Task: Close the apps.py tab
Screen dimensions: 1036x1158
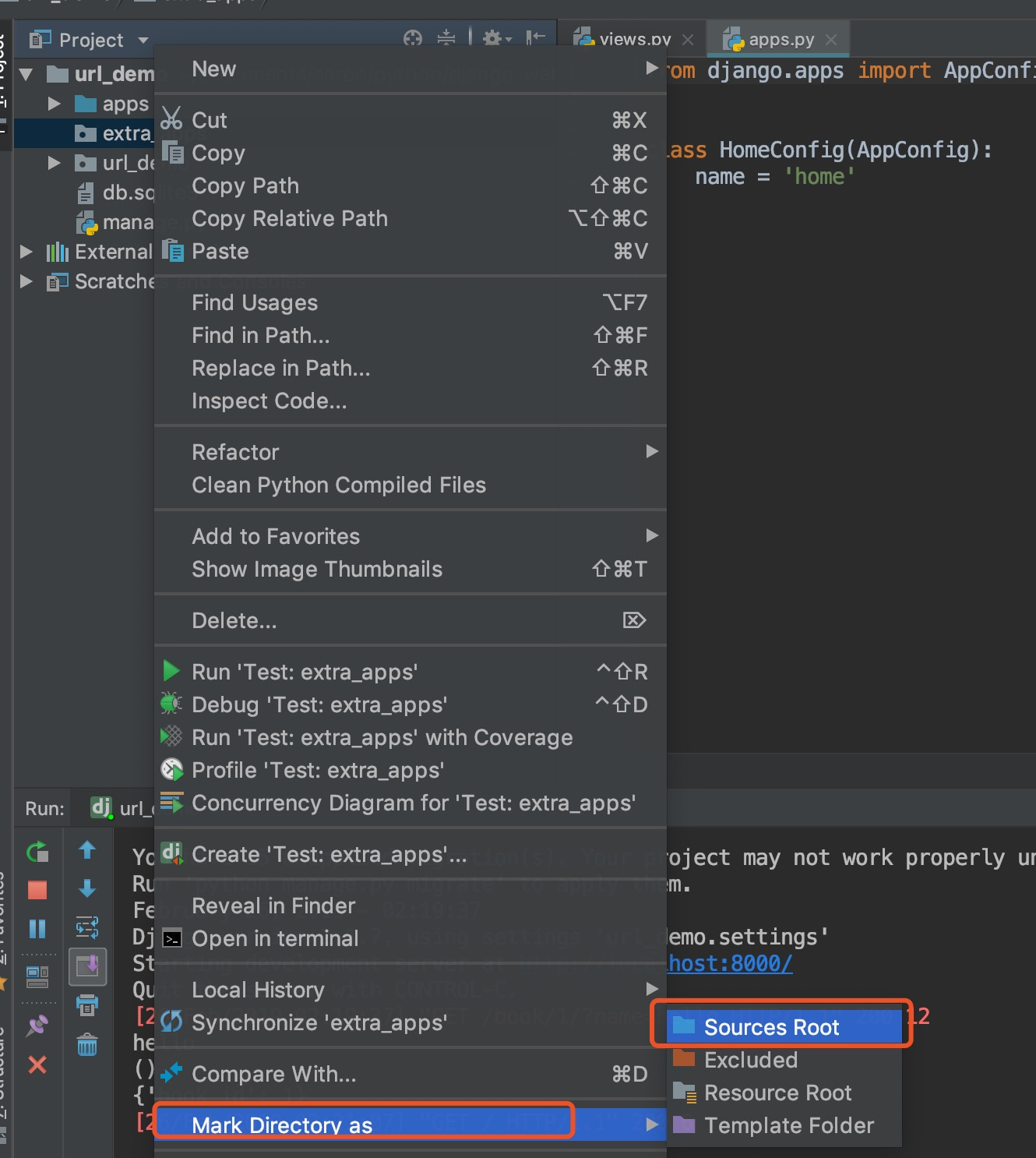Action: pos(832,40)
